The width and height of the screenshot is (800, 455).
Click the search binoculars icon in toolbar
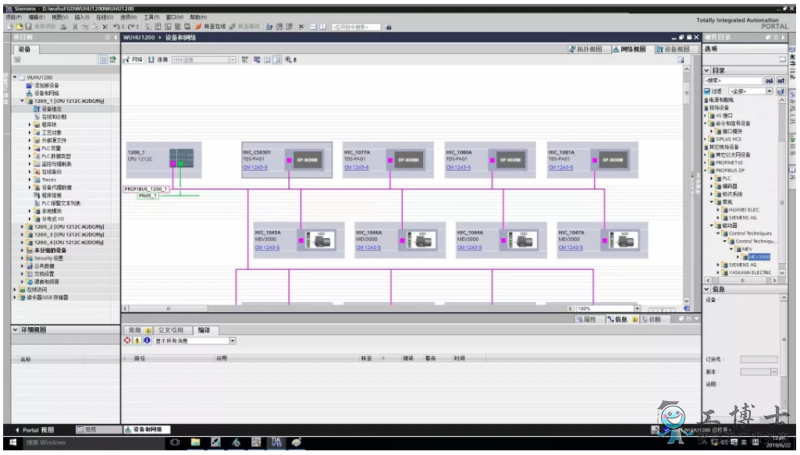[x=389, y=27]
